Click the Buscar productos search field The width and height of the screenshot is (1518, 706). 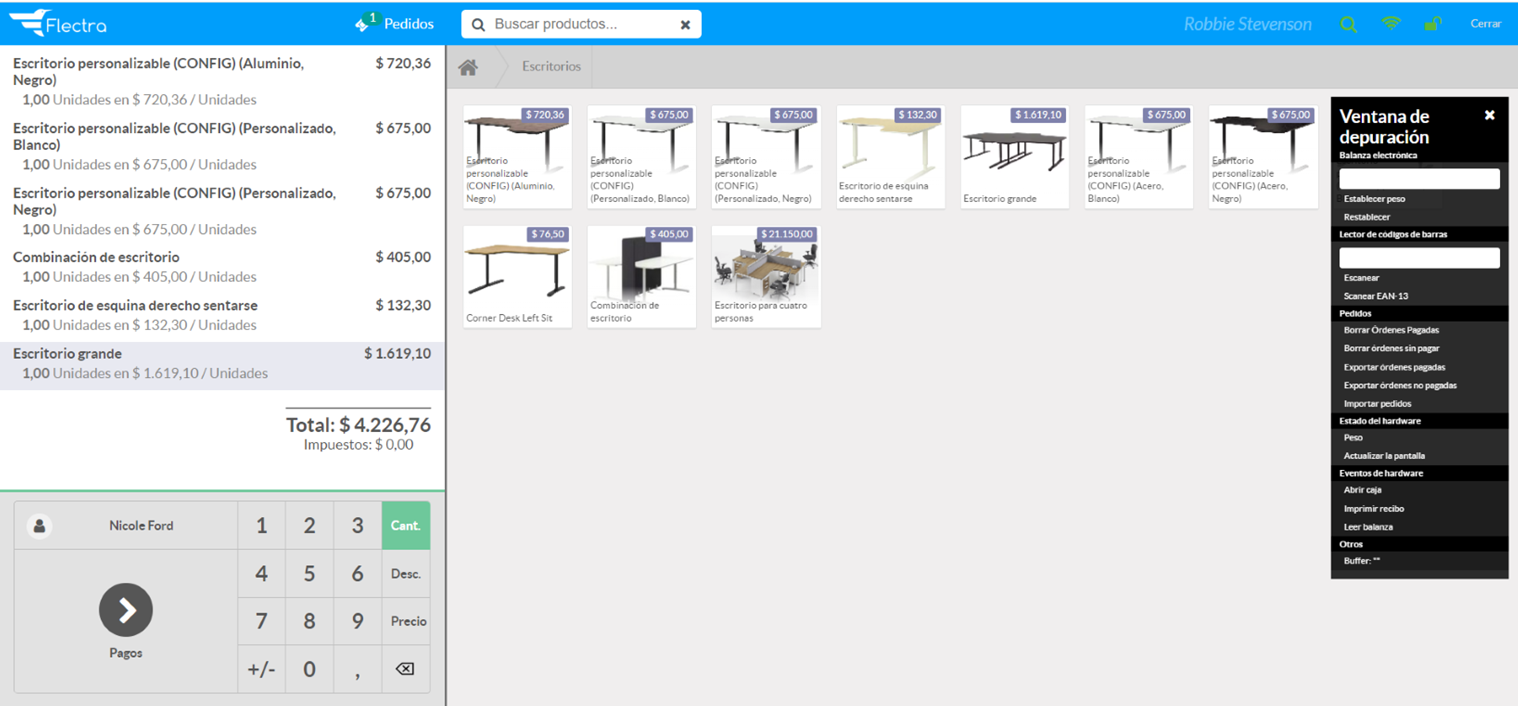coord(580,24)
